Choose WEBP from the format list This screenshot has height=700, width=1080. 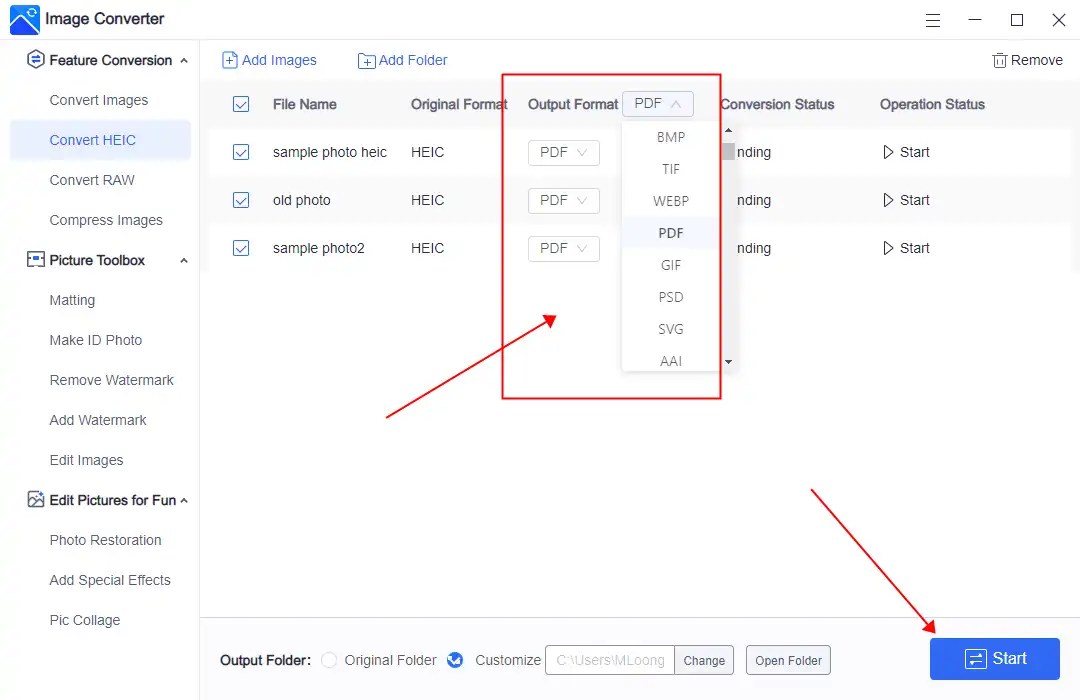670,201
